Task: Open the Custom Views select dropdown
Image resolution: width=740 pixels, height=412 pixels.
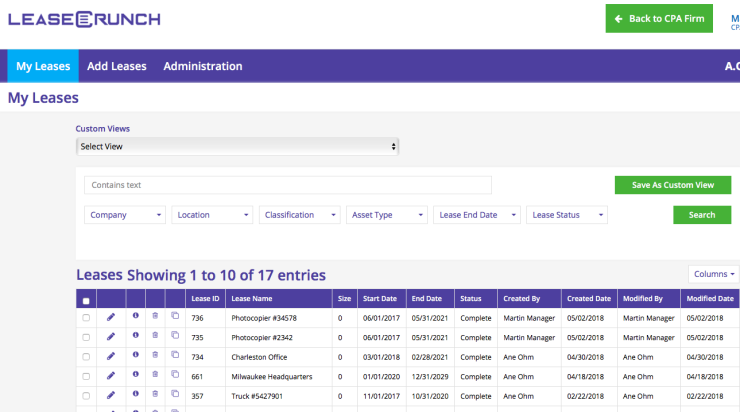Action: (238, 147)
